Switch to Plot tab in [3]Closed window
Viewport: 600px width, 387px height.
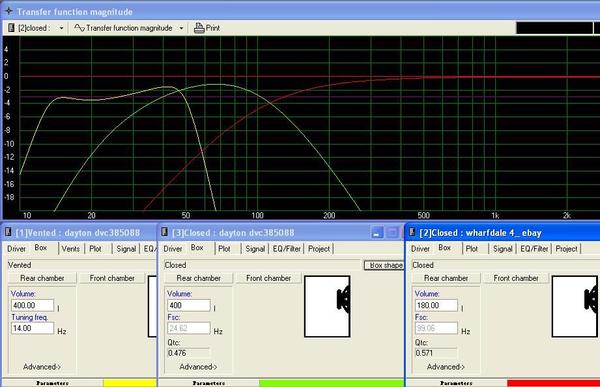coord(224,249)
